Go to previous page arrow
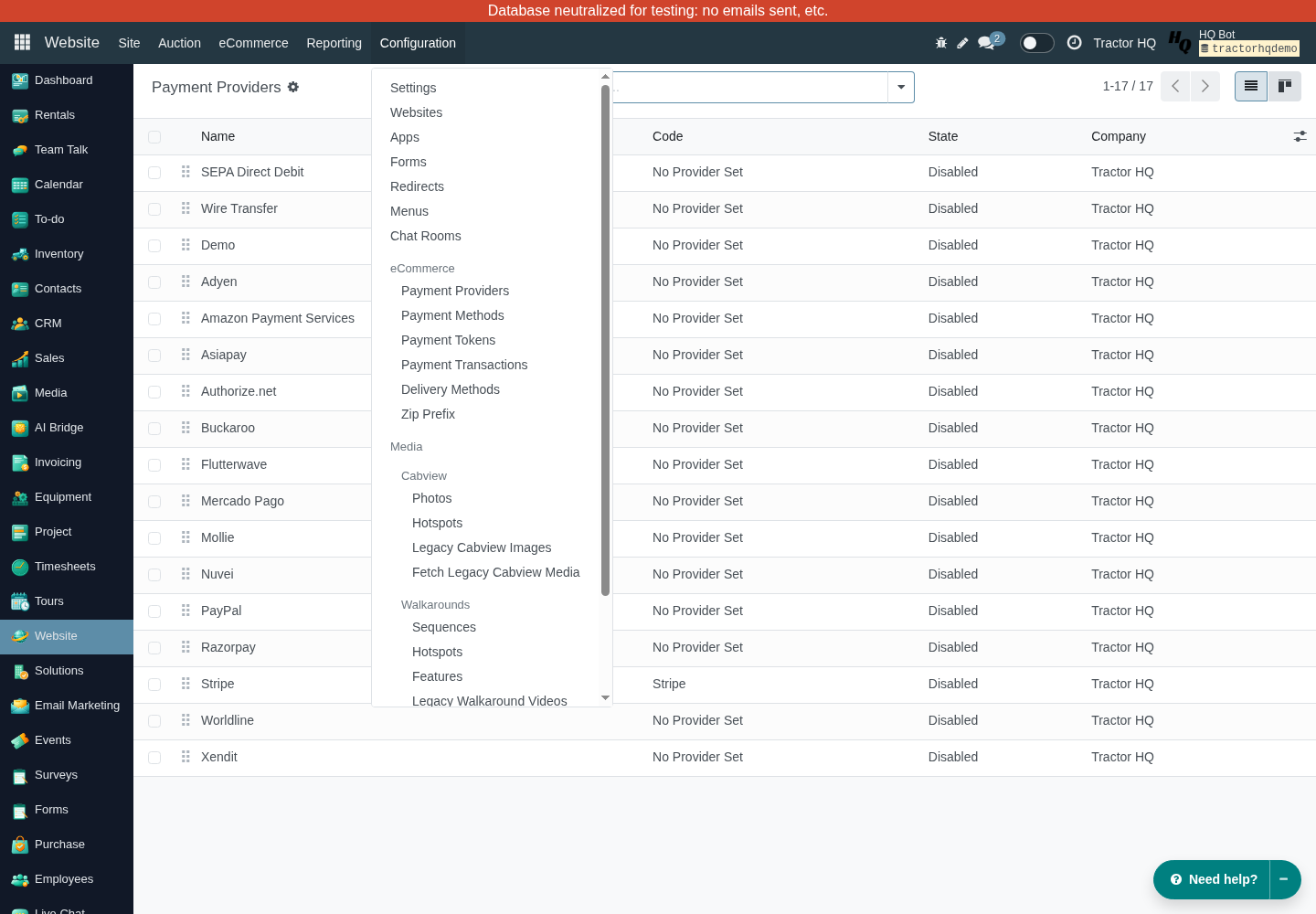 1175,86
